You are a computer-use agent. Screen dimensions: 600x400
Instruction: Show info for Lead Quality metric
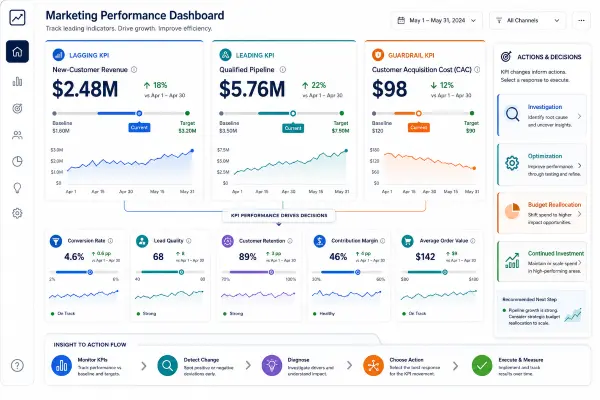pos(189,241)
